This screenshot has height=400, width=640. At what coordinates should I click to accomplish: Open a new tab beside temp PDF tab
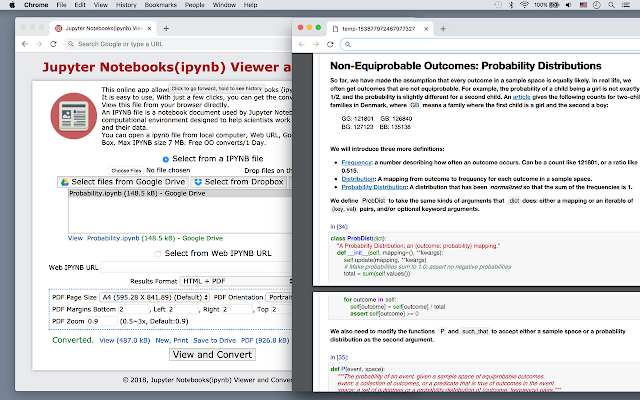point(443,29)
